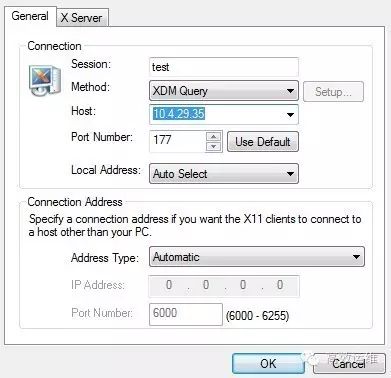Click the disabled IP Address field
Viewport: 391px width, 378px height.
[x=224, y=286]
